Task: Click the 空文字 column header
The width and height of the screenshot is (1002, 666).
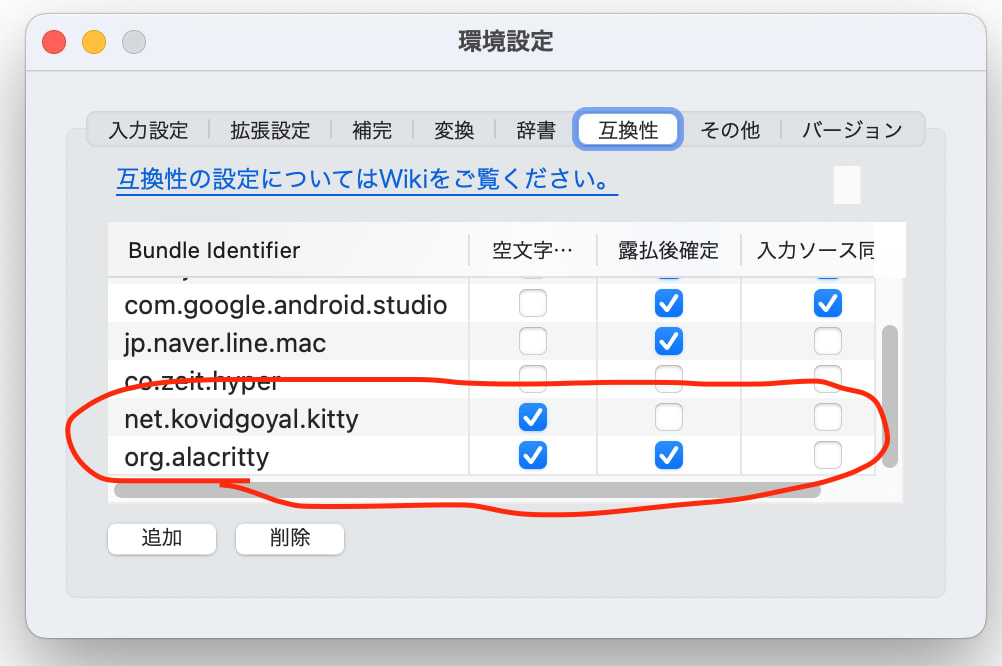Action: (x=532, y=250)
